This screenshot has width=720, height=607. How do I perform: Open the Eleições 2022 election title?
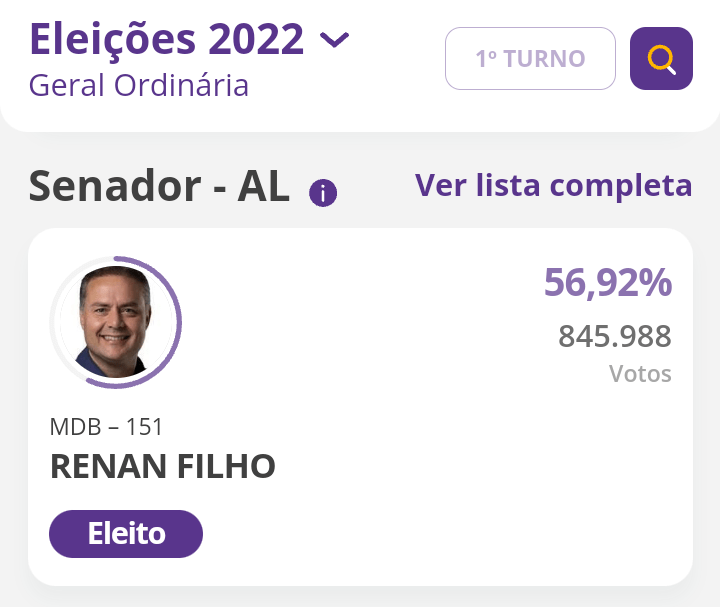coord(166,40)
